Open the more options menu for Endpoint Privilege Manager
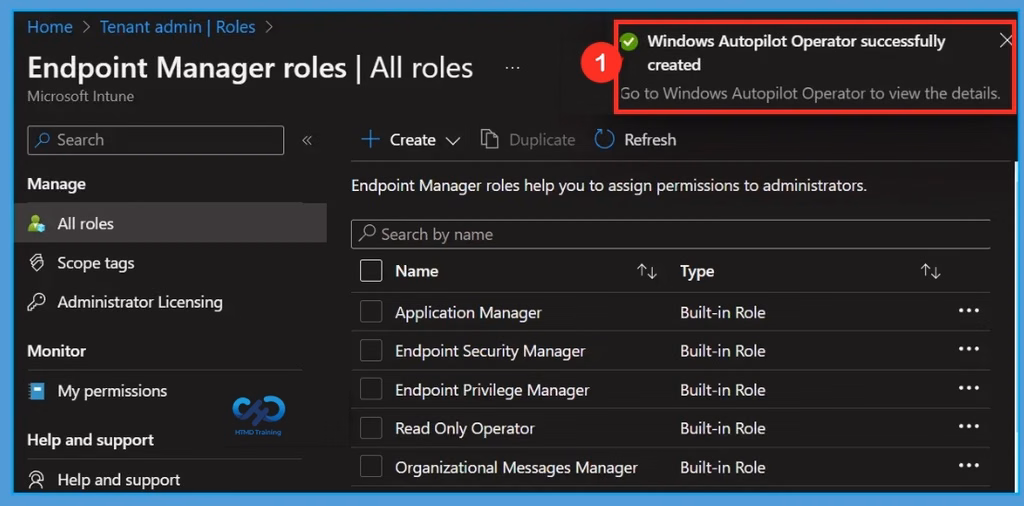The image size is (1024, 506). [x=968, y=388]
